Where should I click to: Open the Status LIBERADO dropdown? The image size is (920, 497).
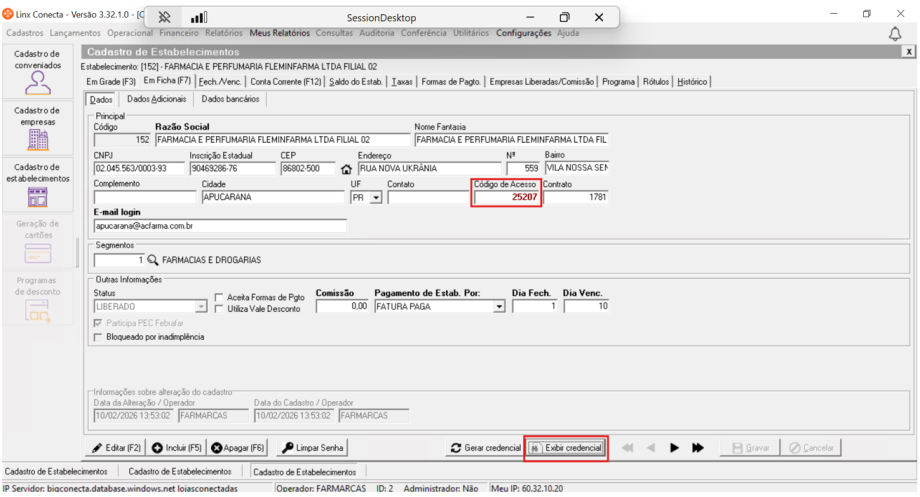[203, 307]
